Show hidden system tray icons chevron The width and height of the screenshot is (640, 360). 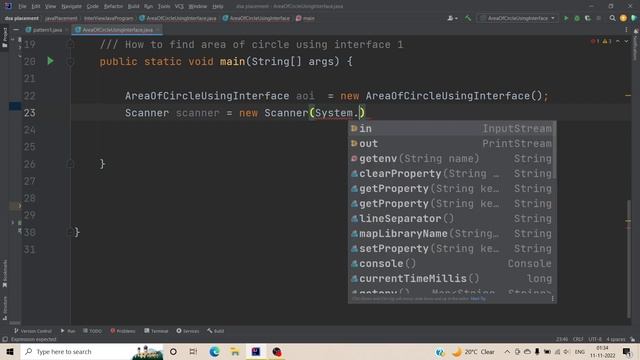click(x=507, y=351)
